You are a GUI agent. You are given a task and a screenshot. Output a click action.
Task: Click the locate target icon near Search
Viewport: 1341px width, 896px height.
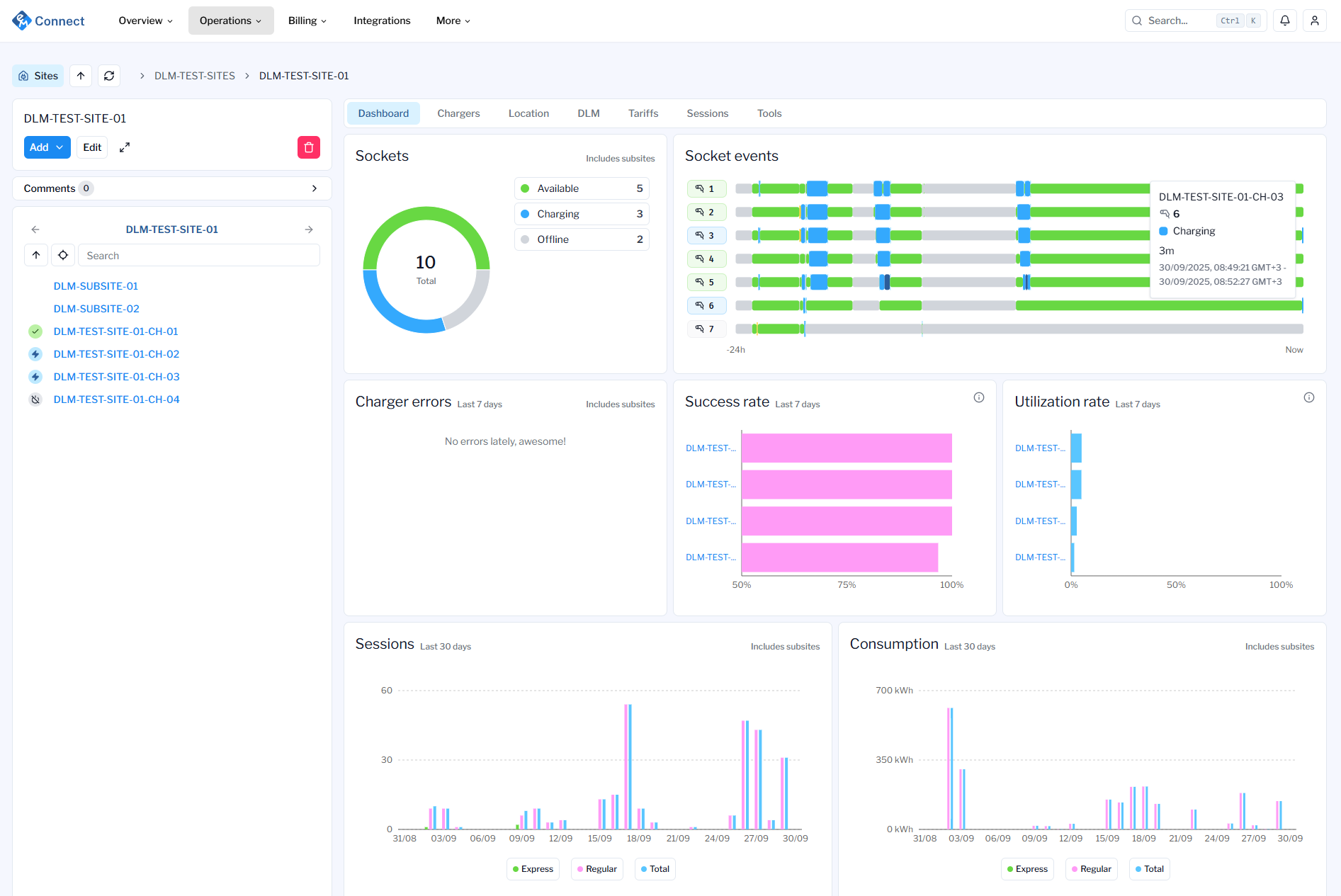click(63, 255)
